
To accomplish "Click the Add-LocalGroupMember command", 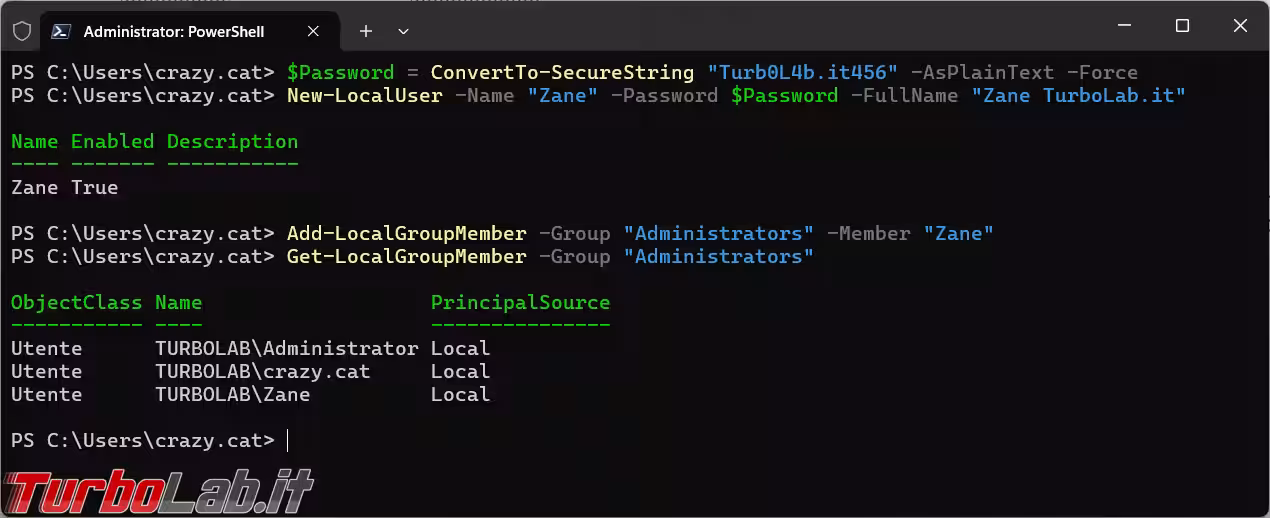I will (x=406, y=234).
